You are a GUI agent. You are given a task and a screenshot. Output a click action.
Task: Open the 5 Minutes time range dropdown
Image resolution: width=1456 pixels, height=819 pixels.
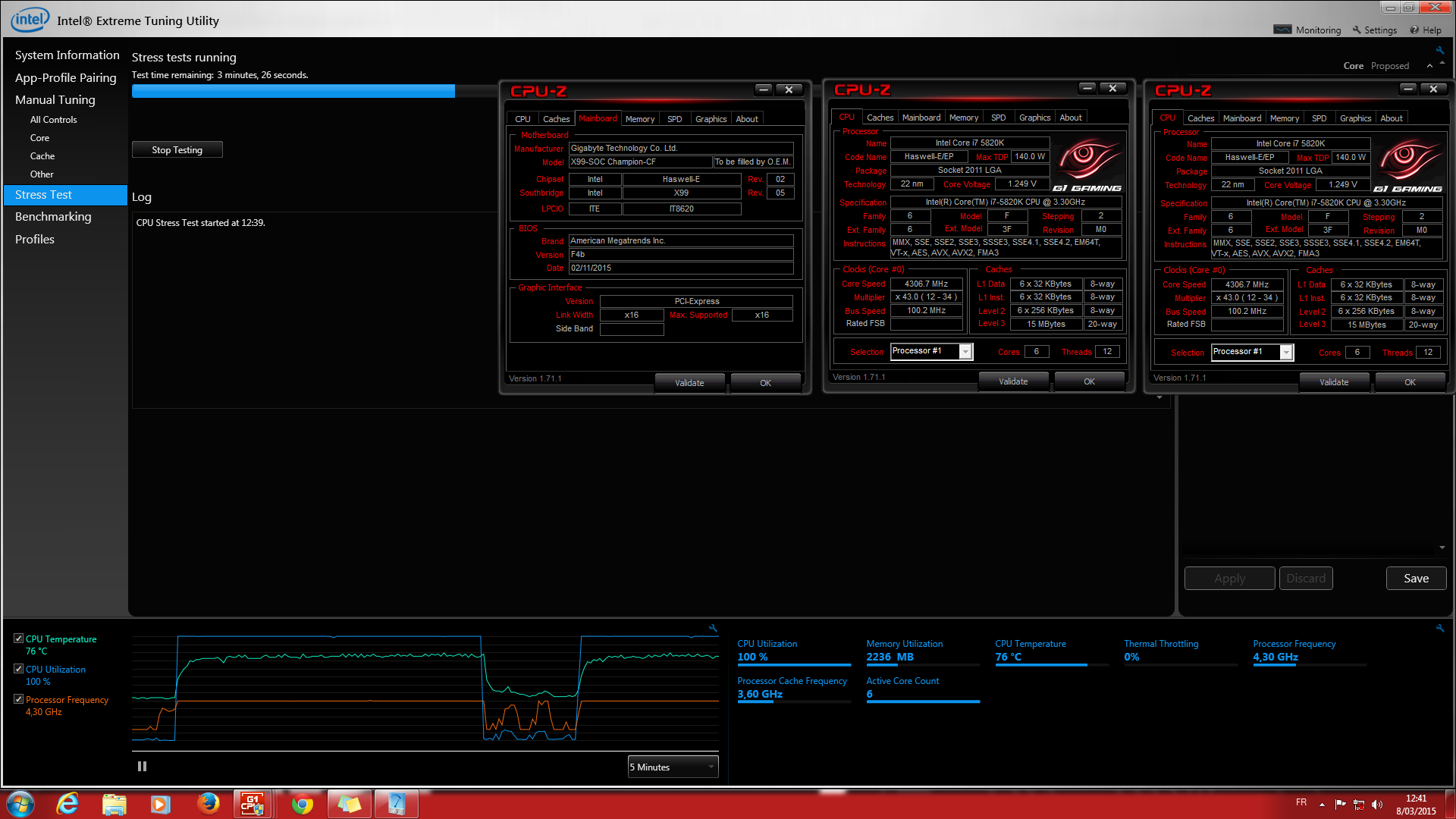click(673, 767)
